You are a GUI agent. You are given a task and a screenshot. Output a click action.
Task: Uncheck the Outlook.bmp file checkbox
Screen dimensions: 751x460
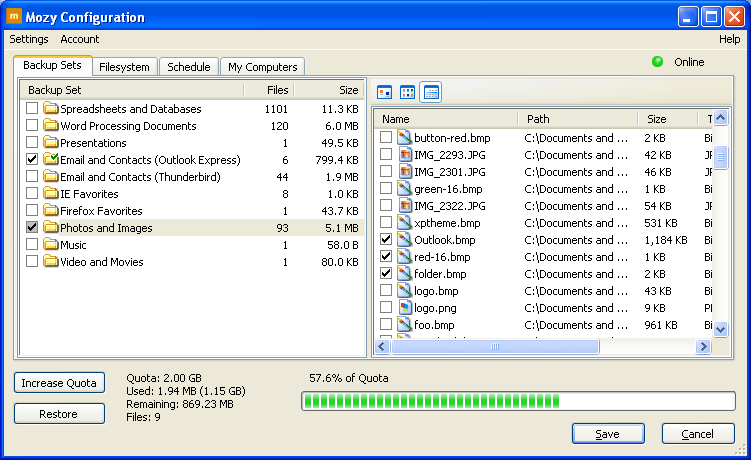coord(386,240)
